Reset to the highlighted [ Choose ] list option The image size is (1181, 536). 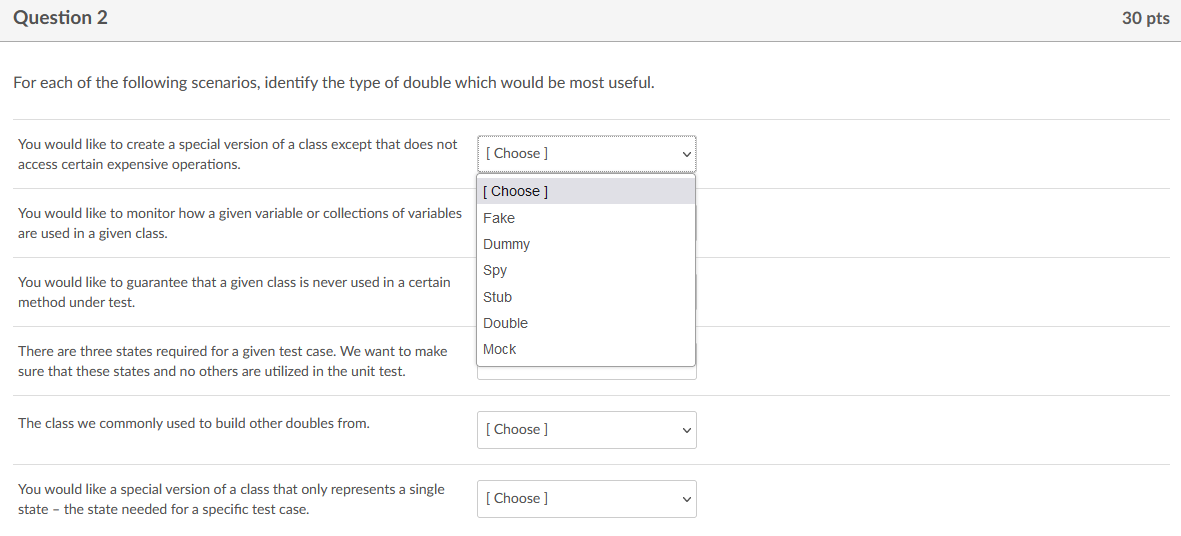click(515, 191)
